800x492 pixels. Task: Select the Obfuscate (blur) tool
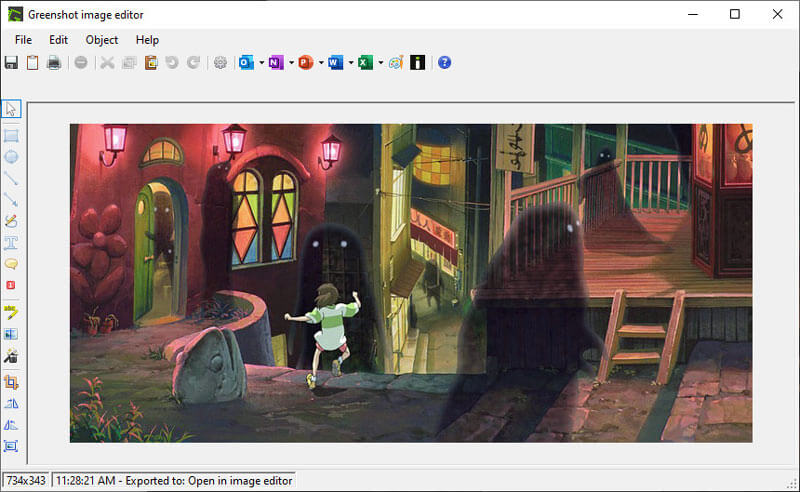(x=11, y=334)
